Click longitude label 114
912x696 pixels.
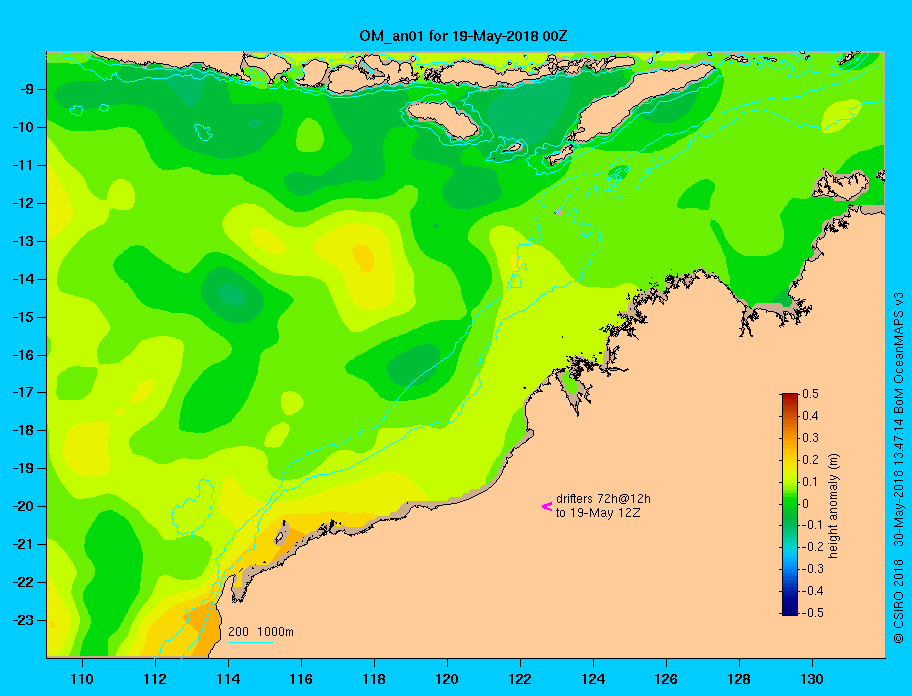(x=228, y=679)
